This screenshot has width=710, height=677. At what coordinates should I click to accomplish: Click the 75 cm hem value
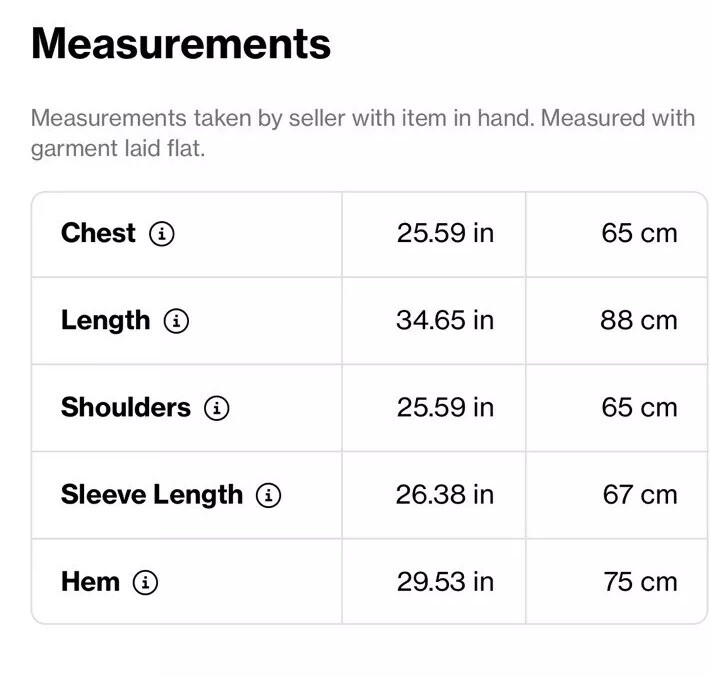pos(640,581)
